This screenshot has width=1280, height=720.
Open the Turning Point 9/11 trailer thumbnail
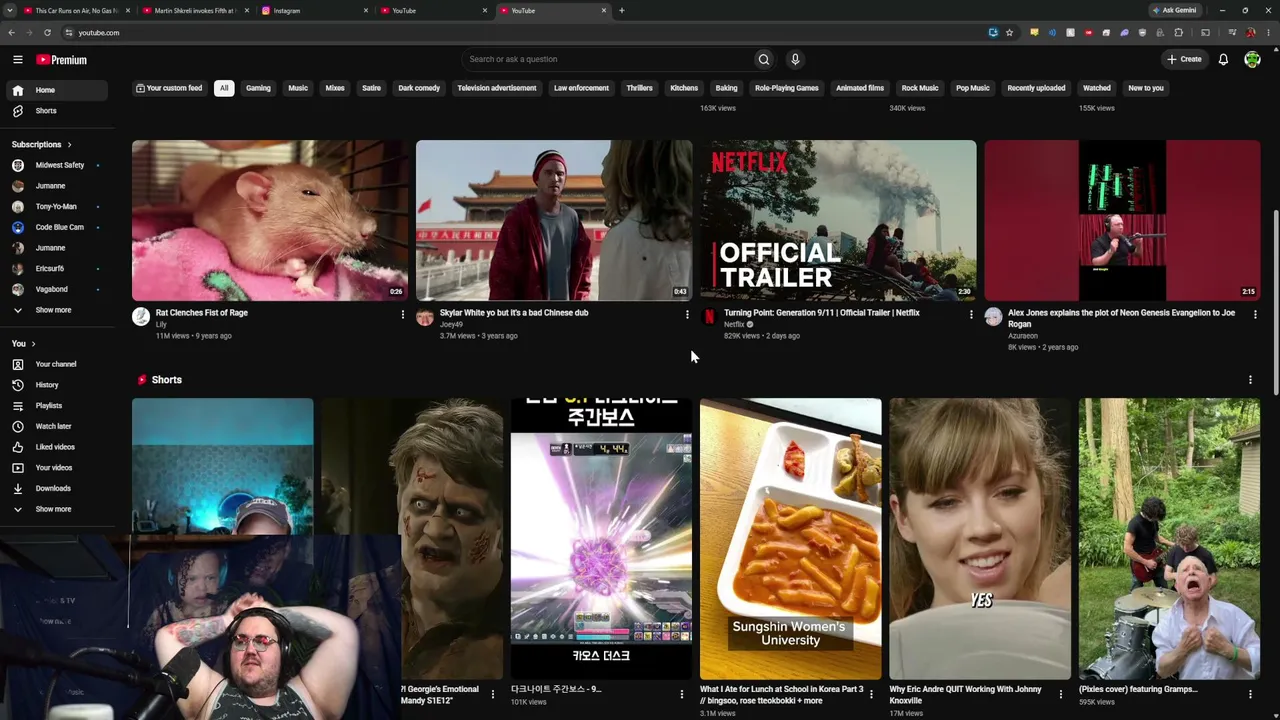pyautogui.click(x=838, y=220)
